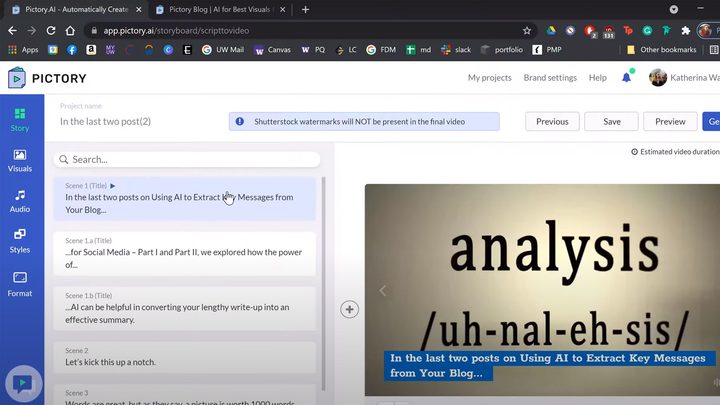
Task: Open the UW Mail bookmark
Action: click(x=223, y=50)
